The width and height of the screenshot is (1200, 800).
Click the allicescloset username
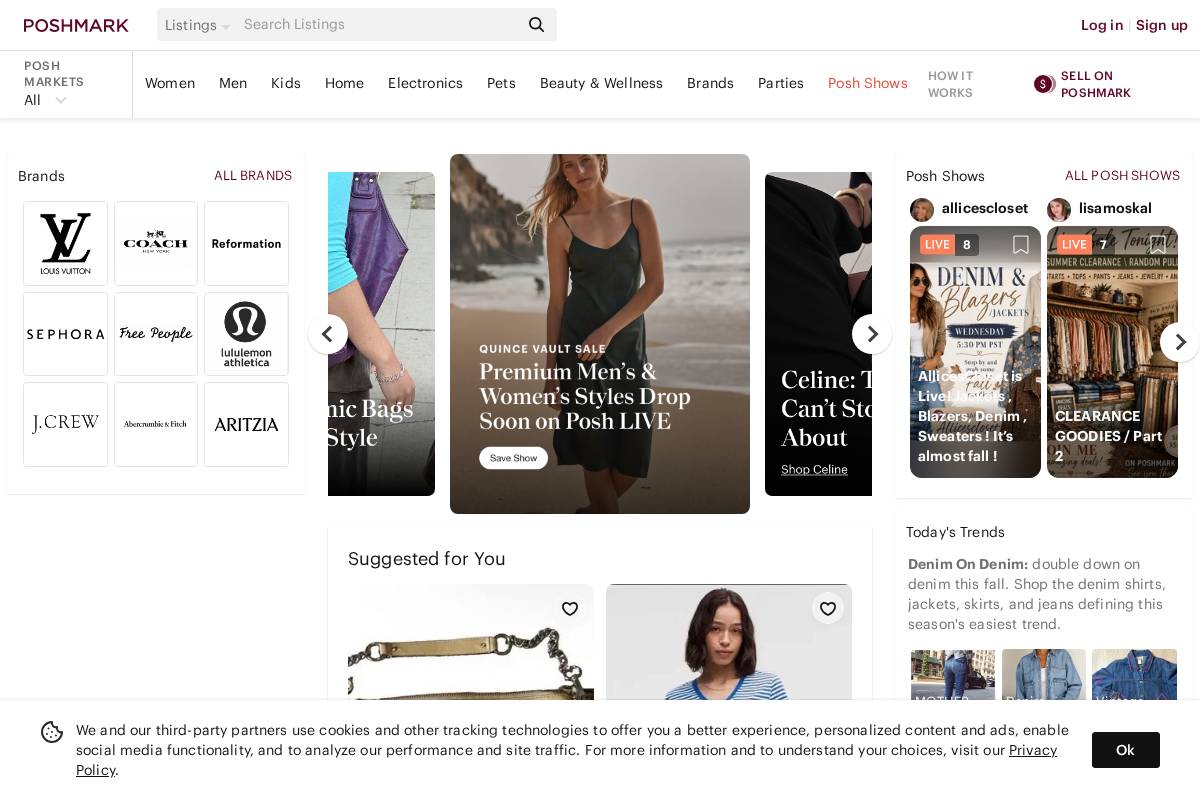[x=985, y=208]
